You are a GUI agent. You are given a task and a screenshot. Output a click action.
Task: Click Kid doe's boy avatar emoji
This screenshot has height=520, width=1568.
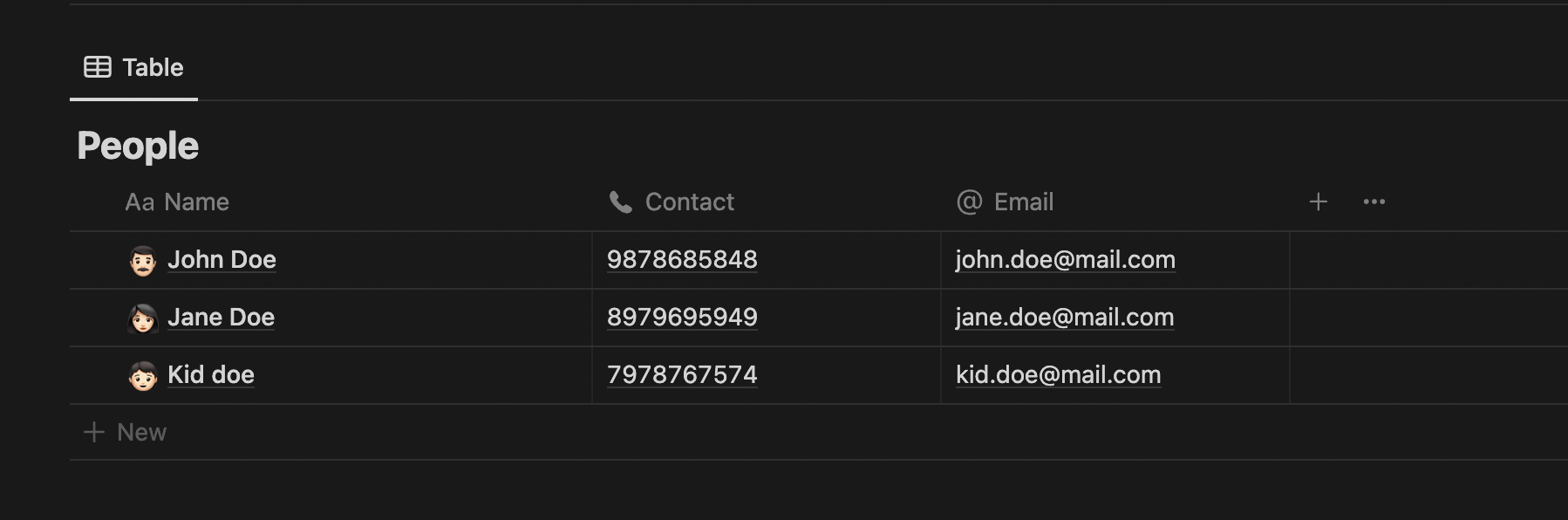point(143,376)
